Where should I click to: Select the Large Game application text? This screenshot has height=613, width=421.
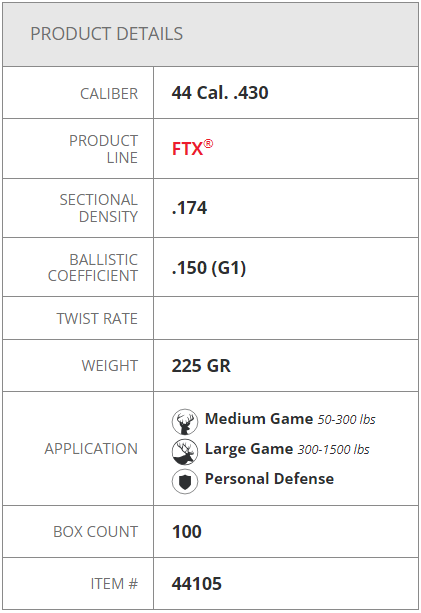pos(249,449)
